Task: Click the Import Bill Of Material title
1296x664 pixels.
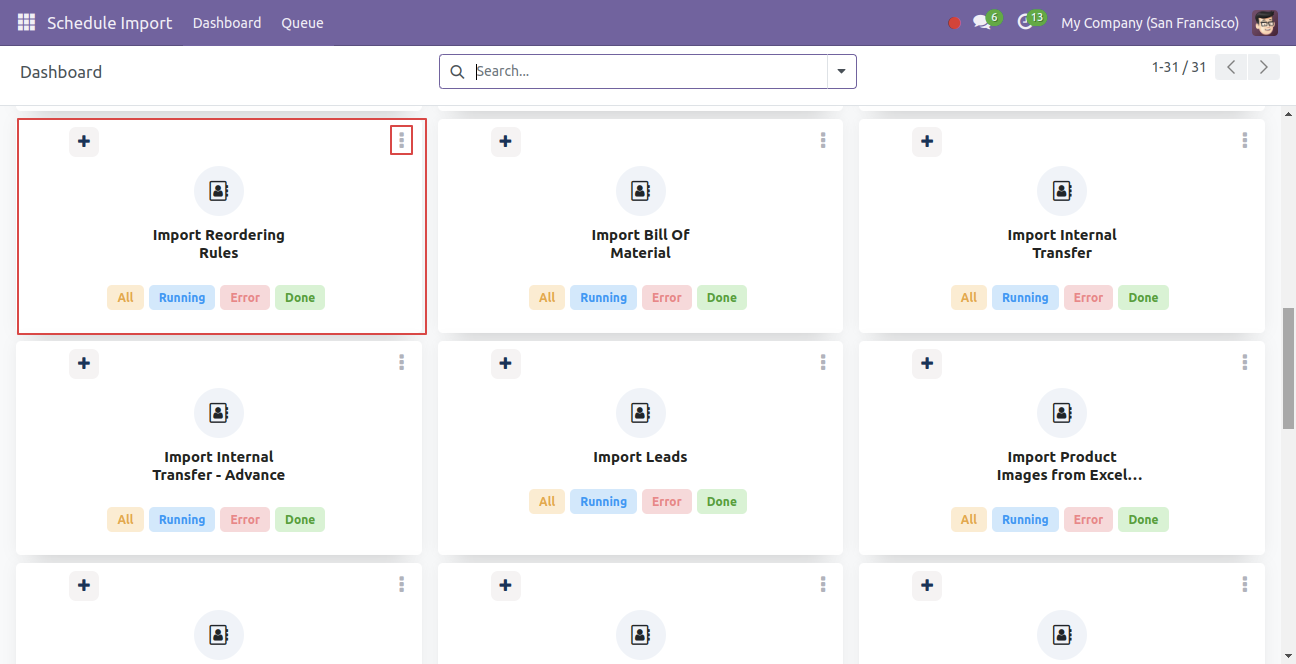Action: coord(641,244)
